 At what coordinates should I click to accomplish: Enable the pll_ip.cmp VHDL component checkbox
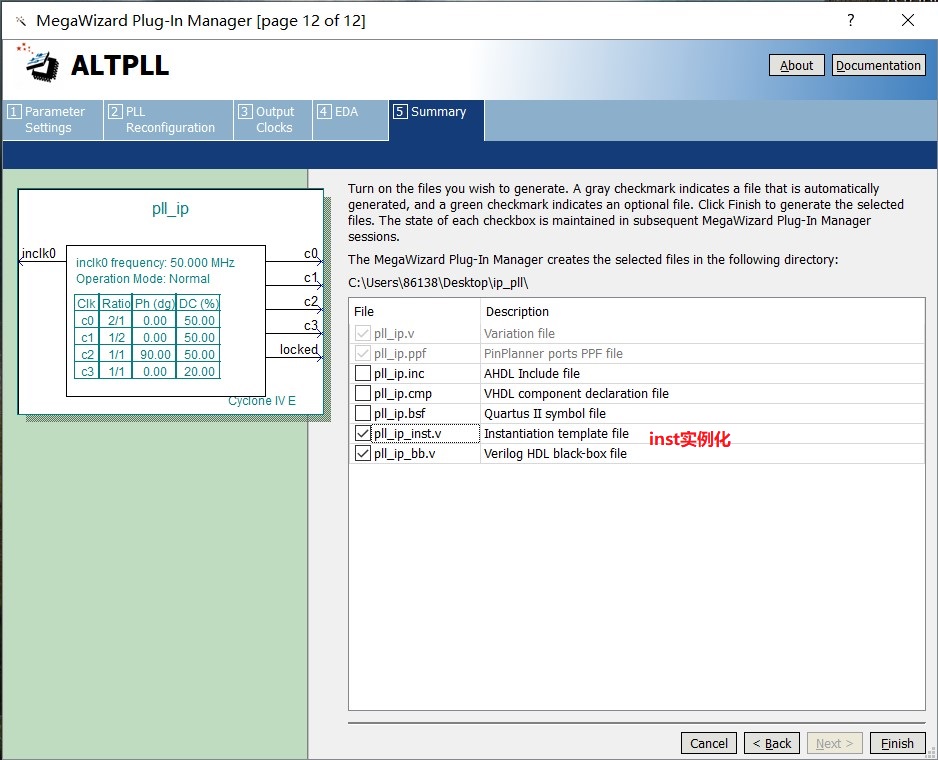pos(363,393)
